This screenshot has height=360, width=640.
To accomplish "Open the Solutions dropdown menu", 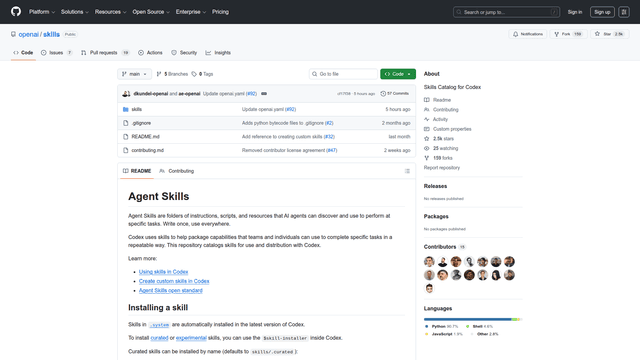I will [75, 12].
